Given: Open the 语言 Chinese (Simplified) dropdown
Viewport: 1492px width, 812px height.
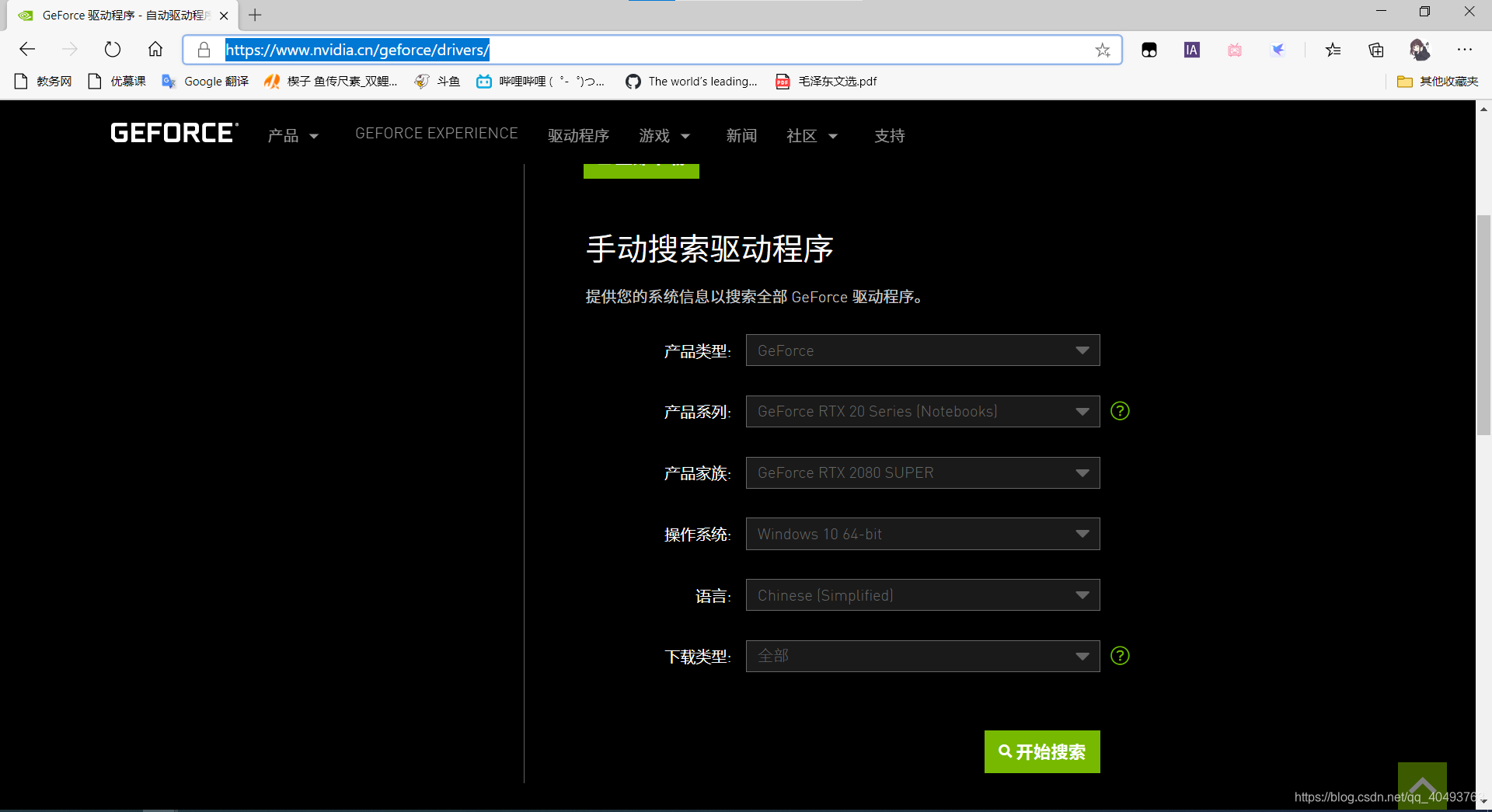Looking at the screenshot, I should point(922,595).
